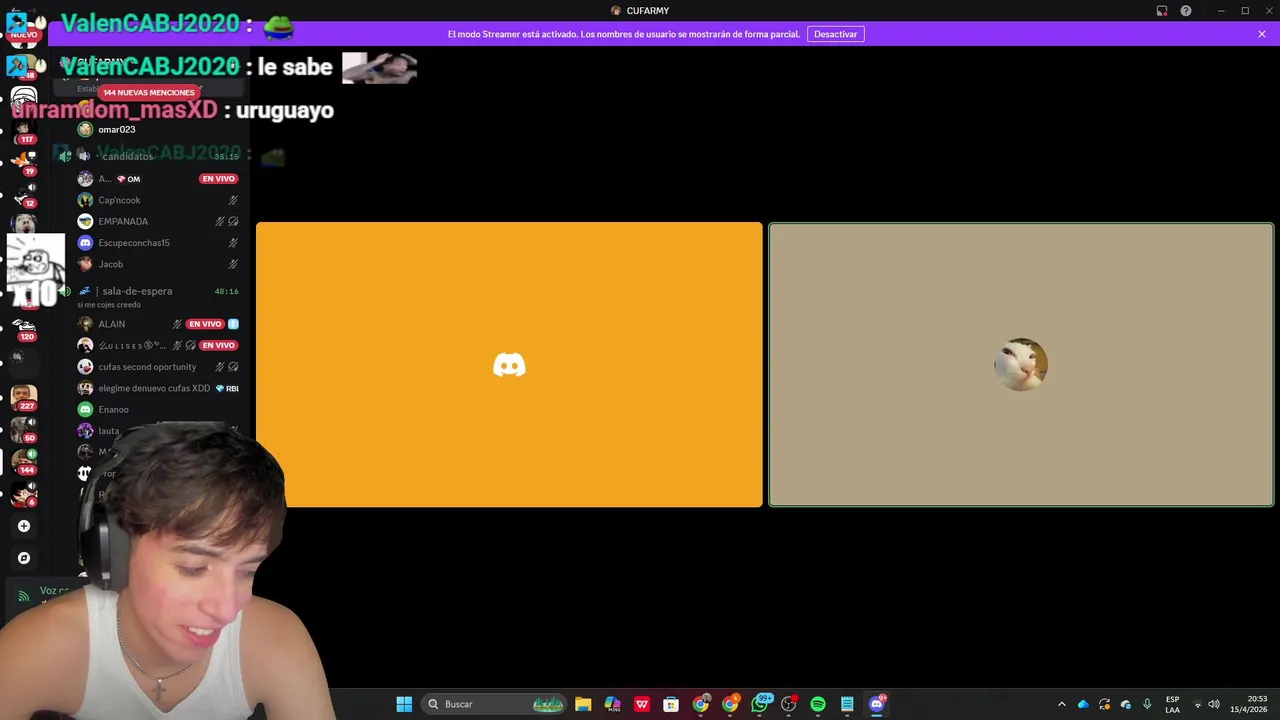
Task: Open the Wi-Fi network tray icon
Action: point(1198,704)
